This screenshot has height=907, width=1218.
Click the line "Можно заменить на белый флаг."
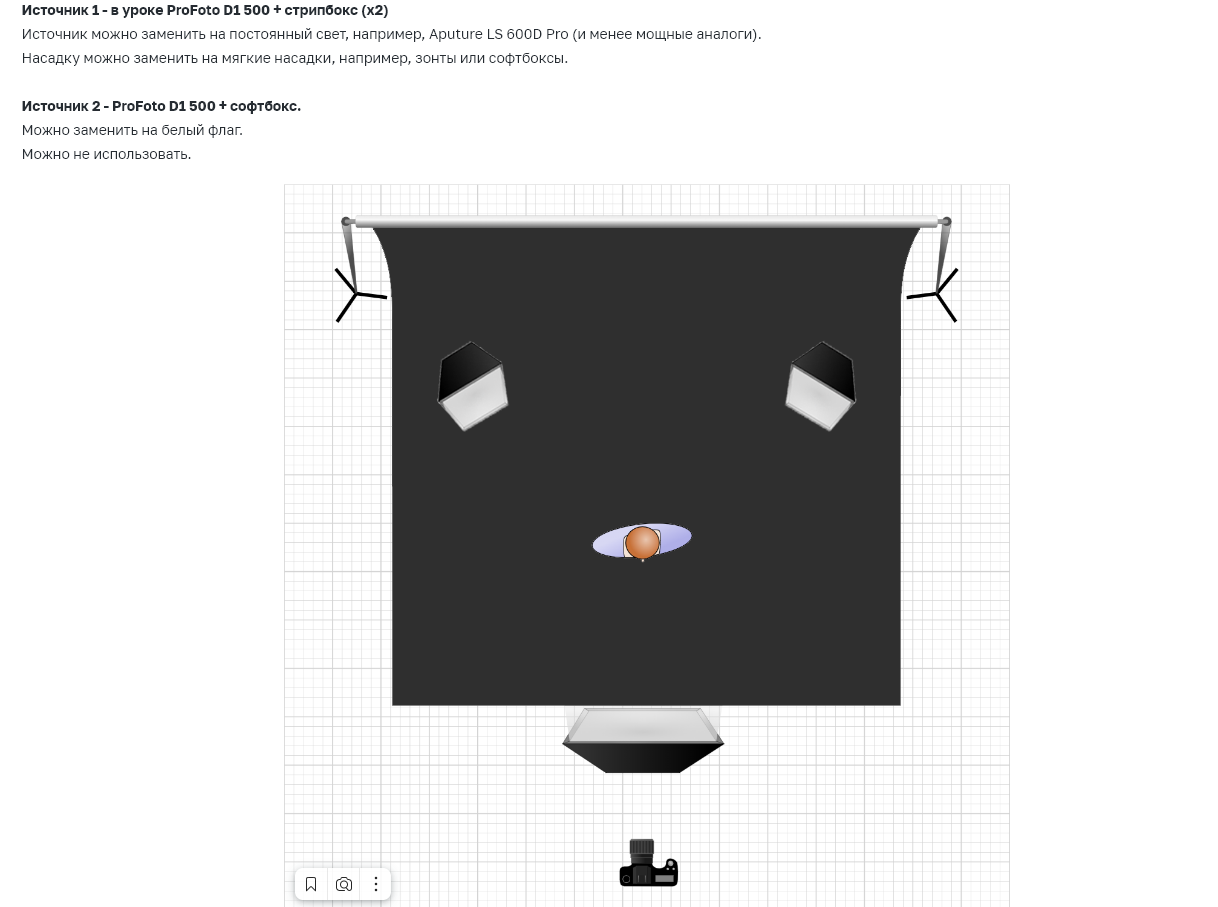pos(132,130)
